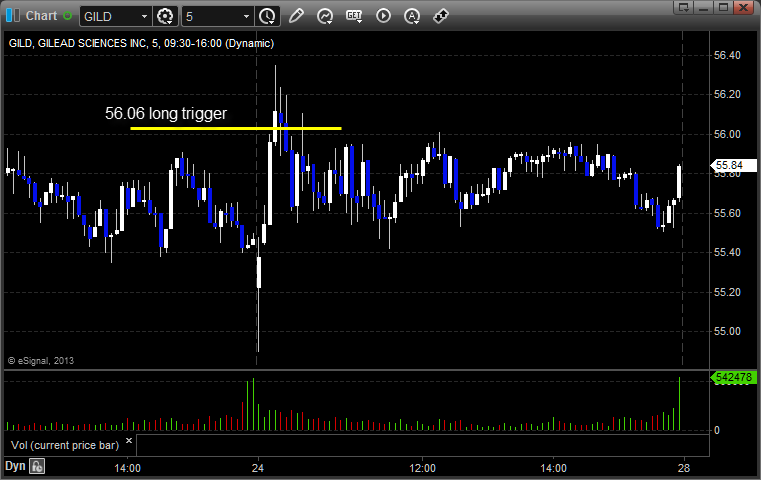
Task: Close the chart window
Action: 743,7
